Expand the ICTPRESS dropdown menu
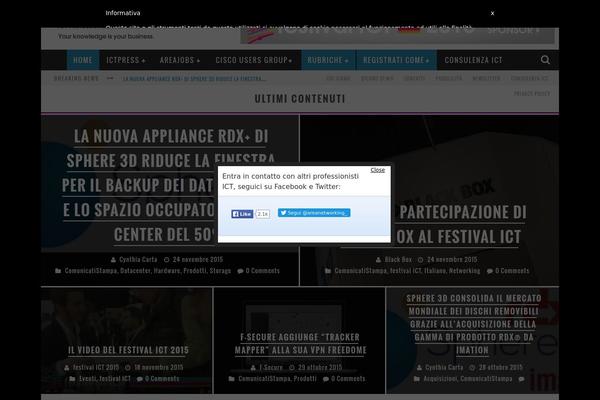Viewport: 600px width, 400px height. [126, 60]
